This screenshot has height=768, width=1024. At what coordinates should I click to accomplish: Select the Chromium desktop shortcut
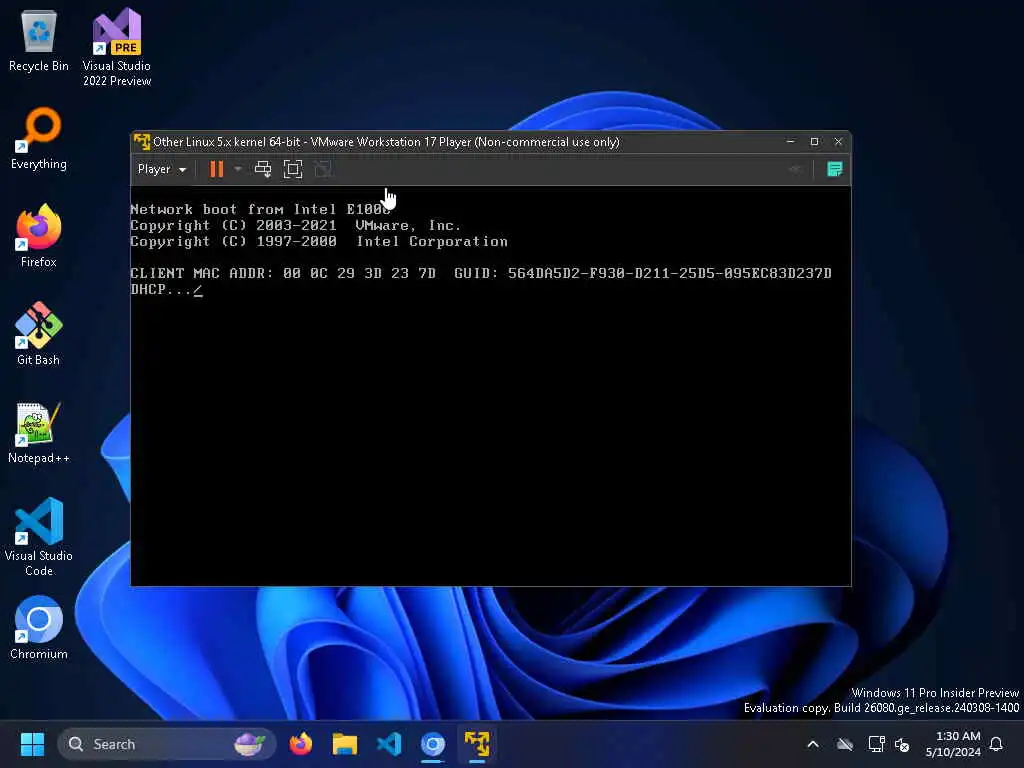pos(39,628)
